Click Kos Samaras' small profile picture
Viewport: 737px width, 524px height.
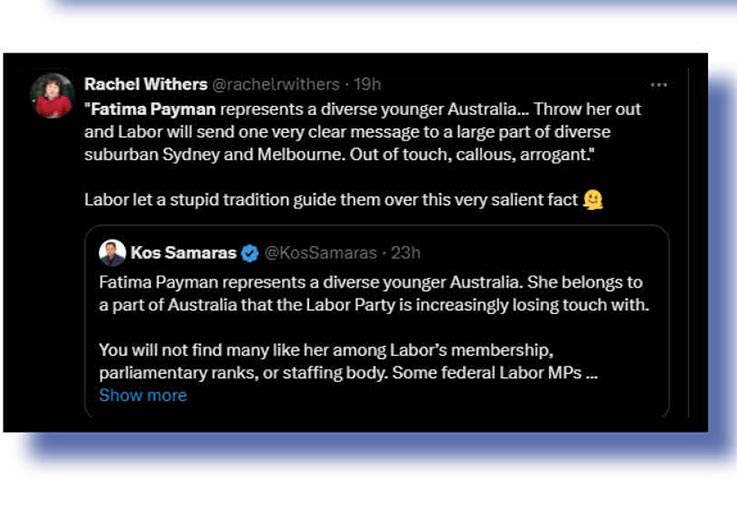[112, 253]
